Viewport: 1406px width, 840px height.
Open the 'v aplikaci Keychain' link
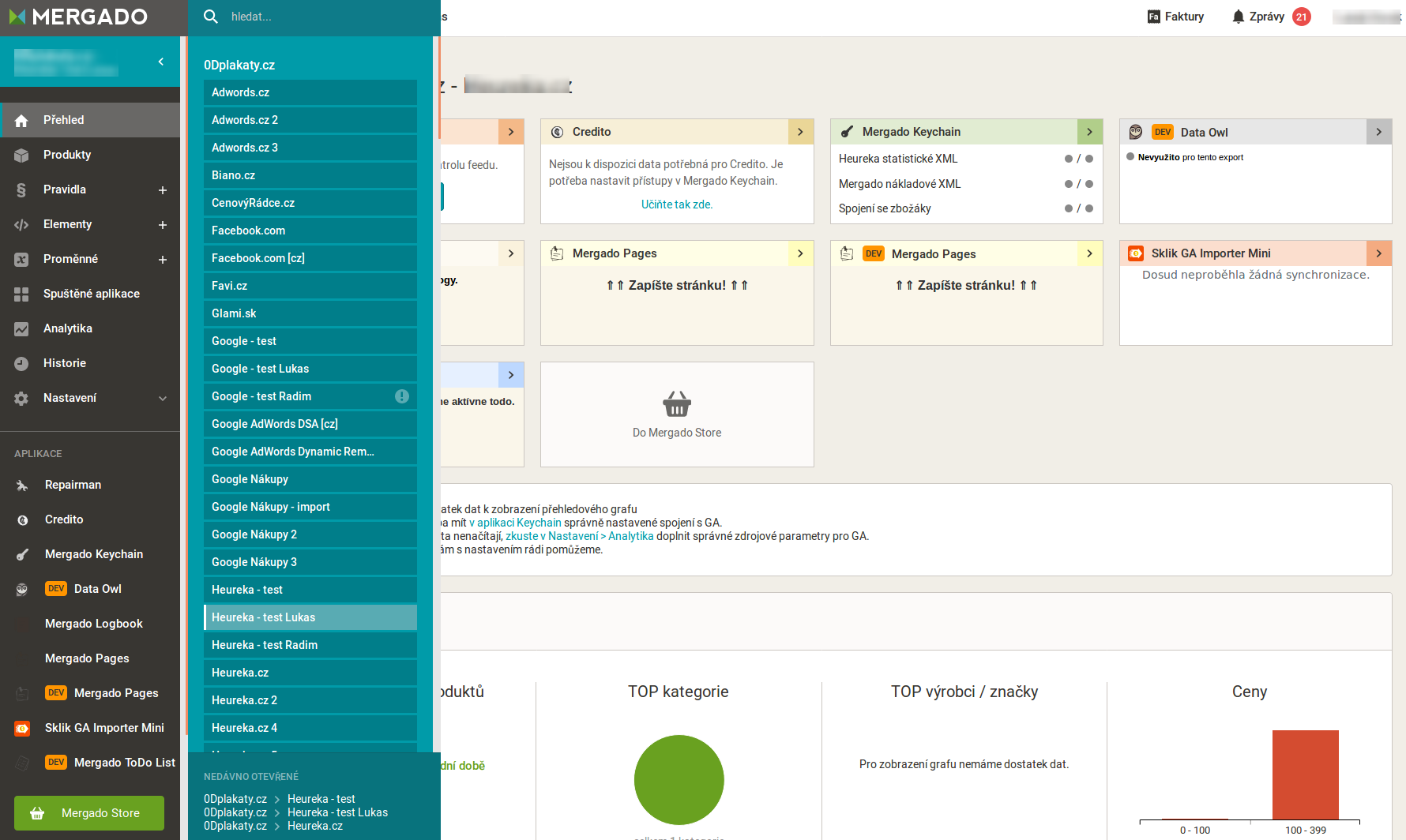[515, 523]
